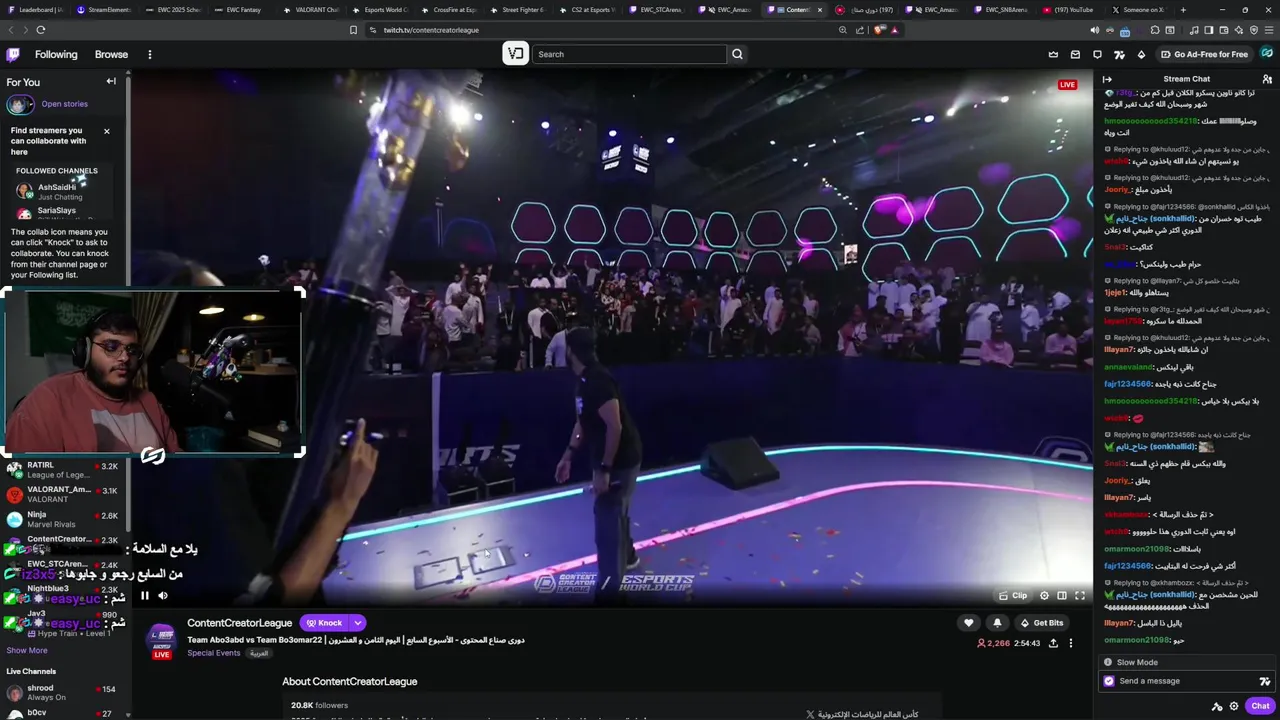Open the Following page

[x=56, y=54]
